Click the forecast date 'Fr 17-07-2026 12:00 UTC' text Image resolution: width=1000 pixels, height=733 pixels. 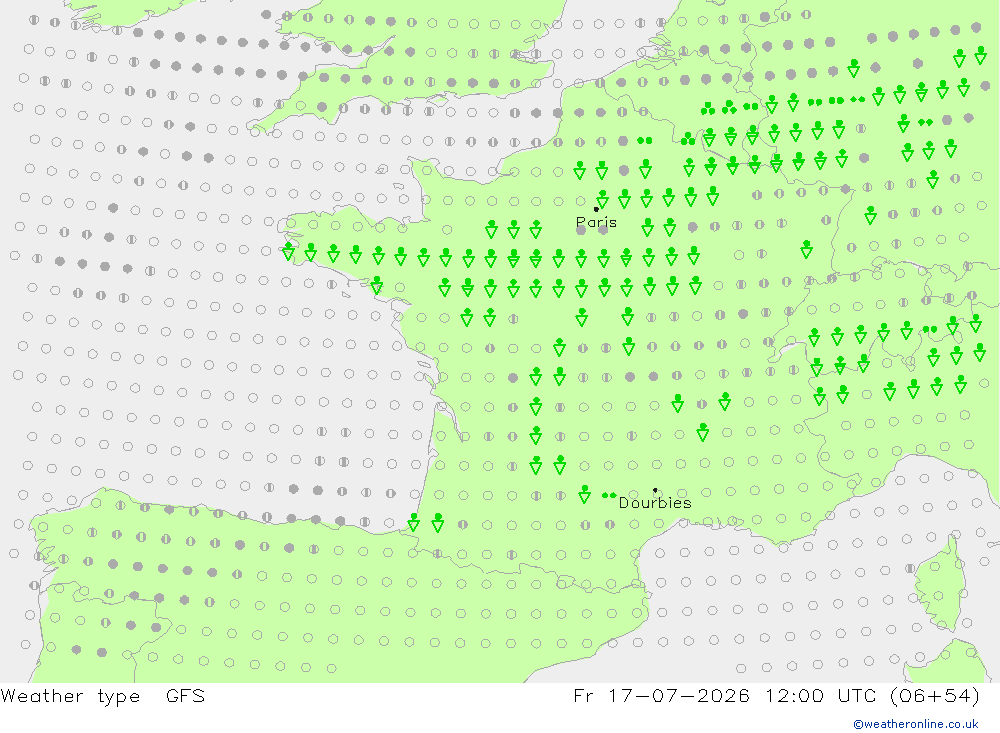point(725,695)
